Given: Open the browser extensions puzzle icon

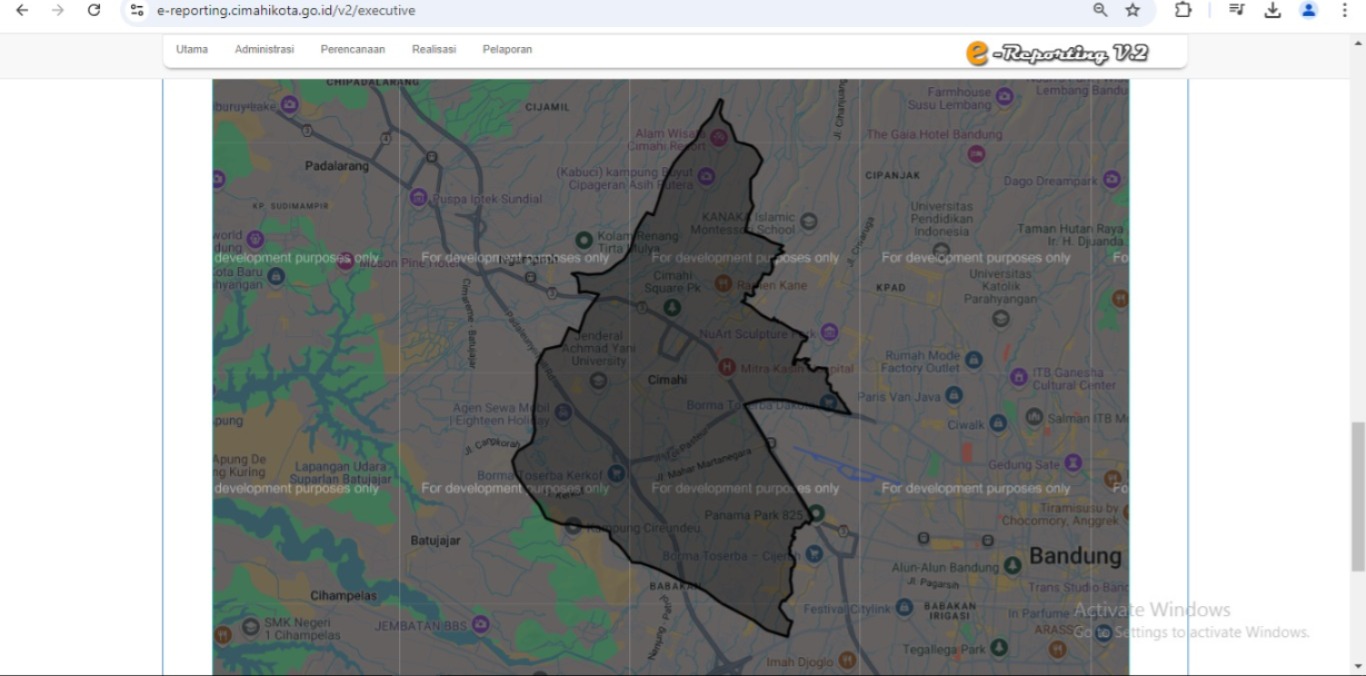Looking at the screenshot, I should coord(1183,10).
